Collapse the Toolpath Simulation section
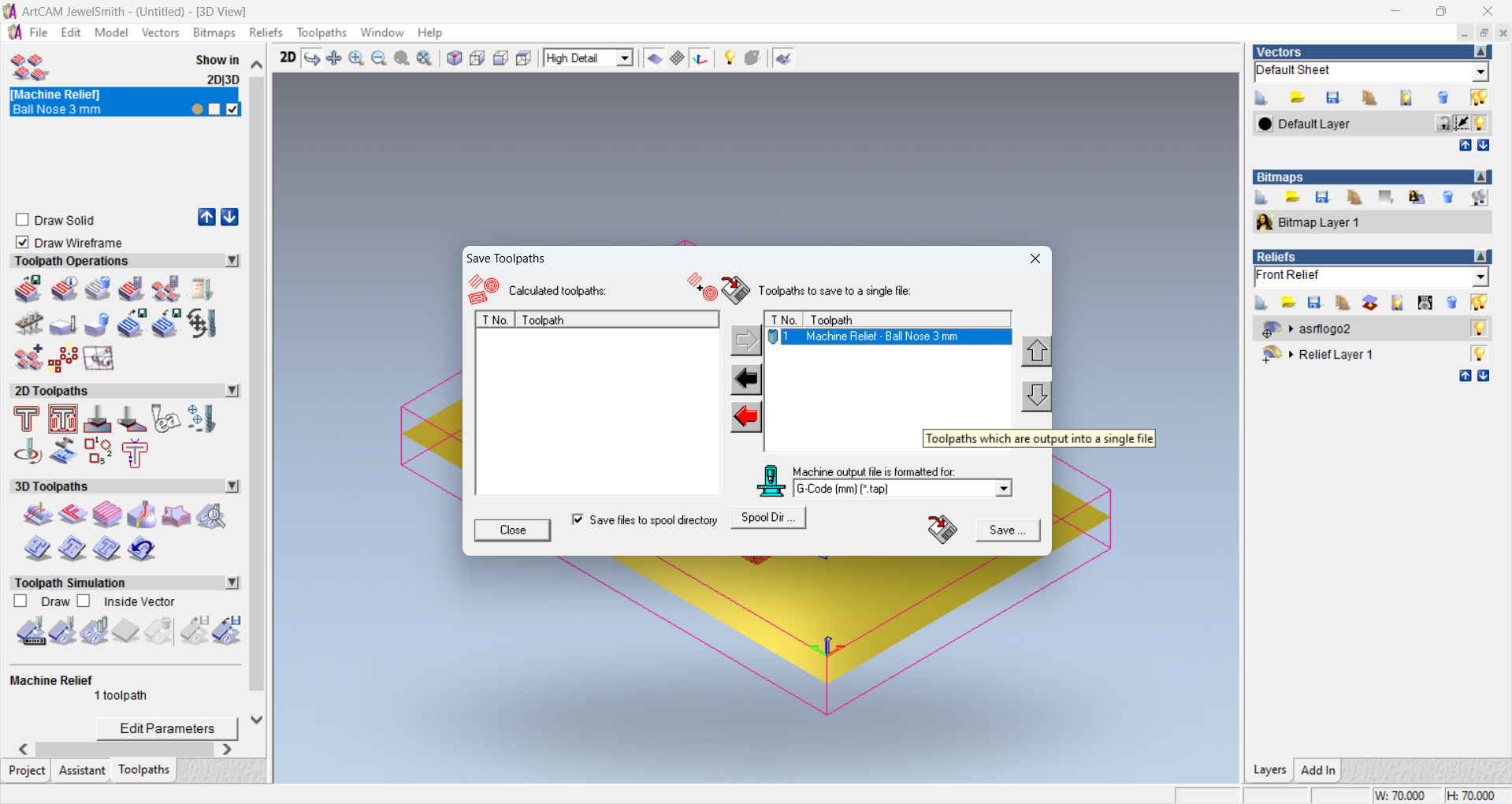Screen dimensions: 1512x804 coord(232,583)
